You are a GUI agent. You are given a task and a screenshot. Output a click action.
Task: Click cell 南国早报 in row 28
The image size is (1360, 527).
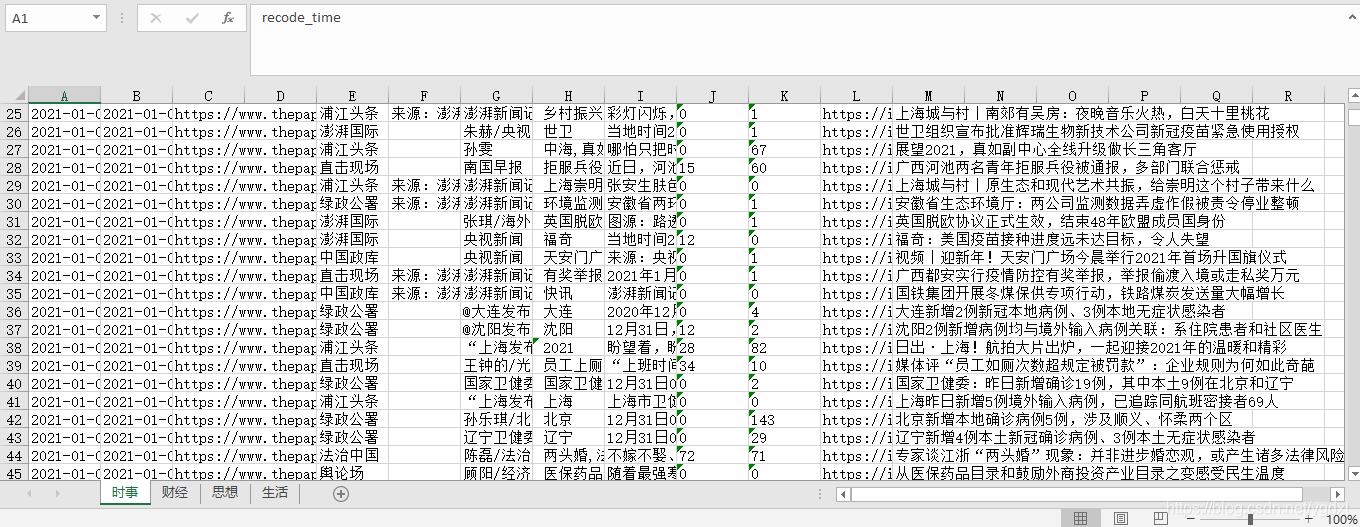tap(497, 167)
